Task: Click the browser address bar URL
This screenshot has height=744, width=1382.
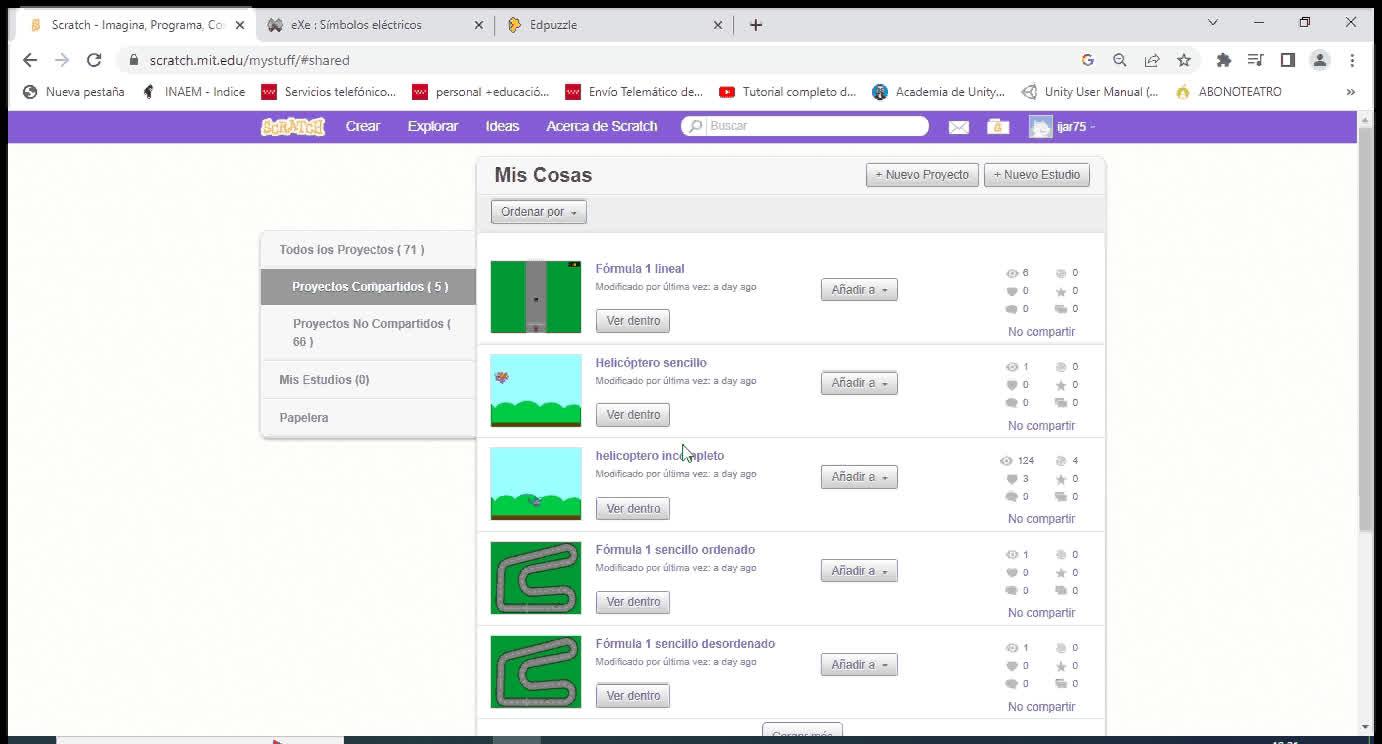Action: coord(250,60)
